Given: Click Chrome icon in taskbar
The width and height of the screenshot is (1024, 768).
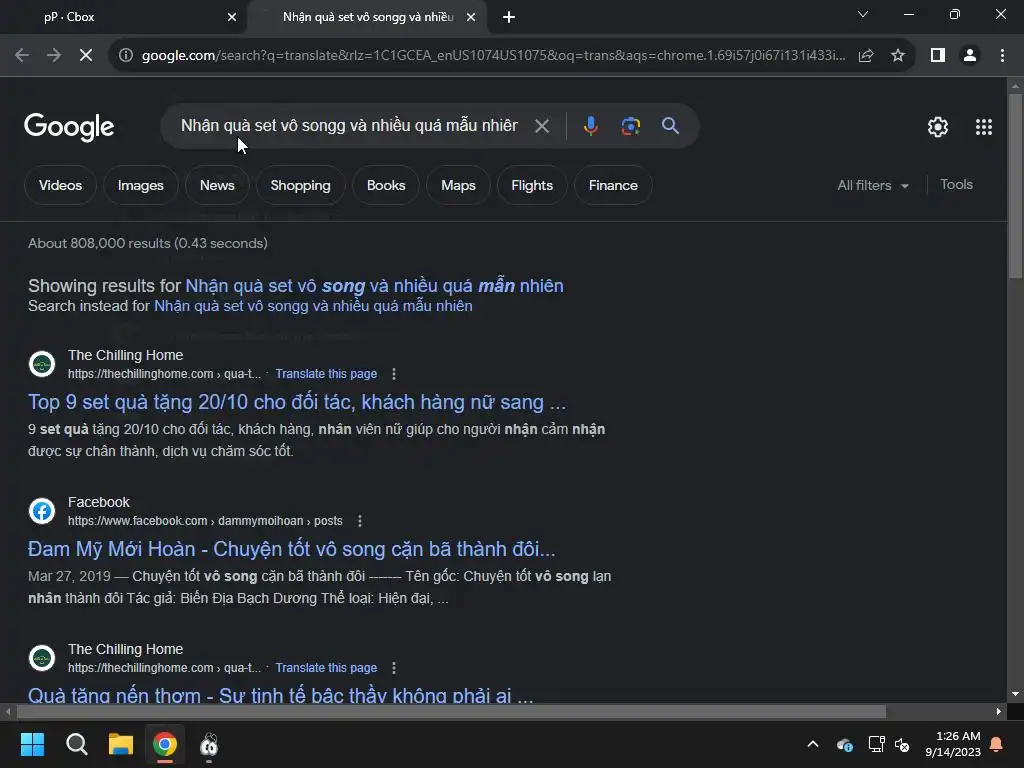Looking at the screenshot, I should tap(165, 744).
